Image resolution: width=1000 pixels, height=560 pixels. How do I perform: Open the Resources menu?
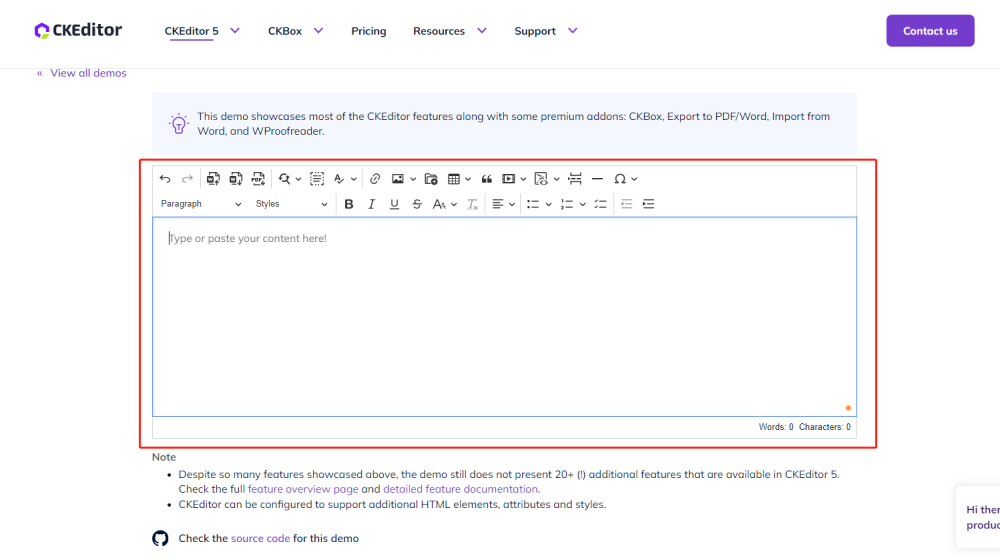pyautogui.click(x=450, y=31)
